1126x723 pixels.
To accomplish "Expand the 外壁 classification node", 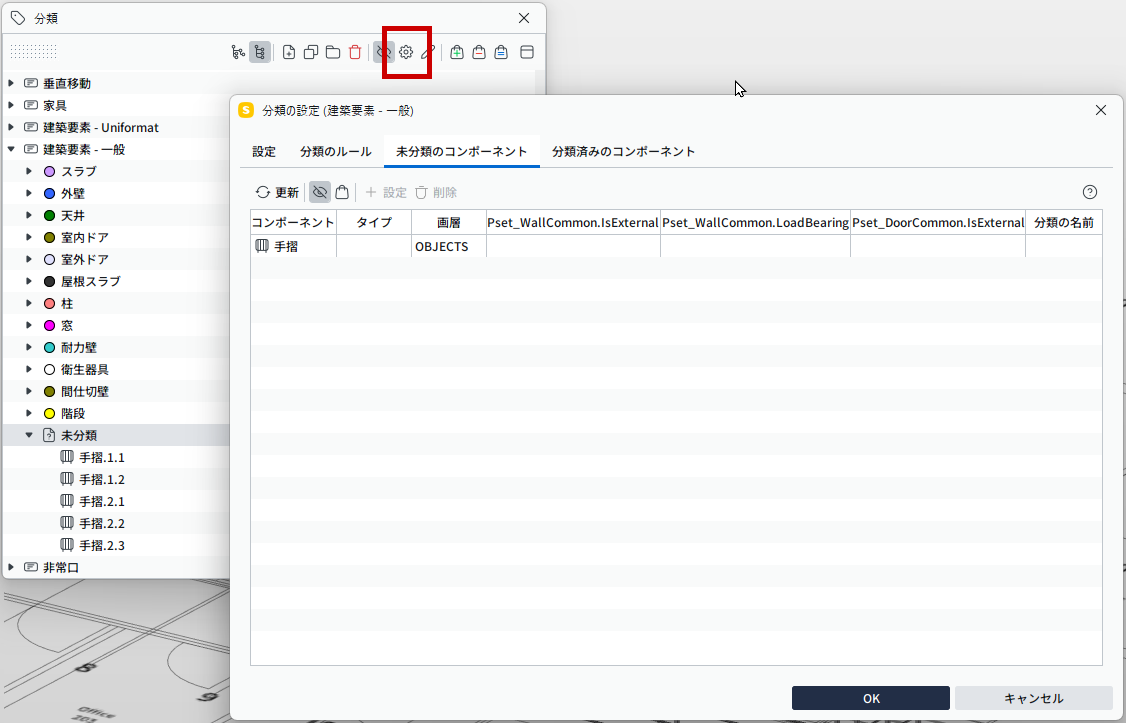I will pyautogui.click(x=29, y=193).
